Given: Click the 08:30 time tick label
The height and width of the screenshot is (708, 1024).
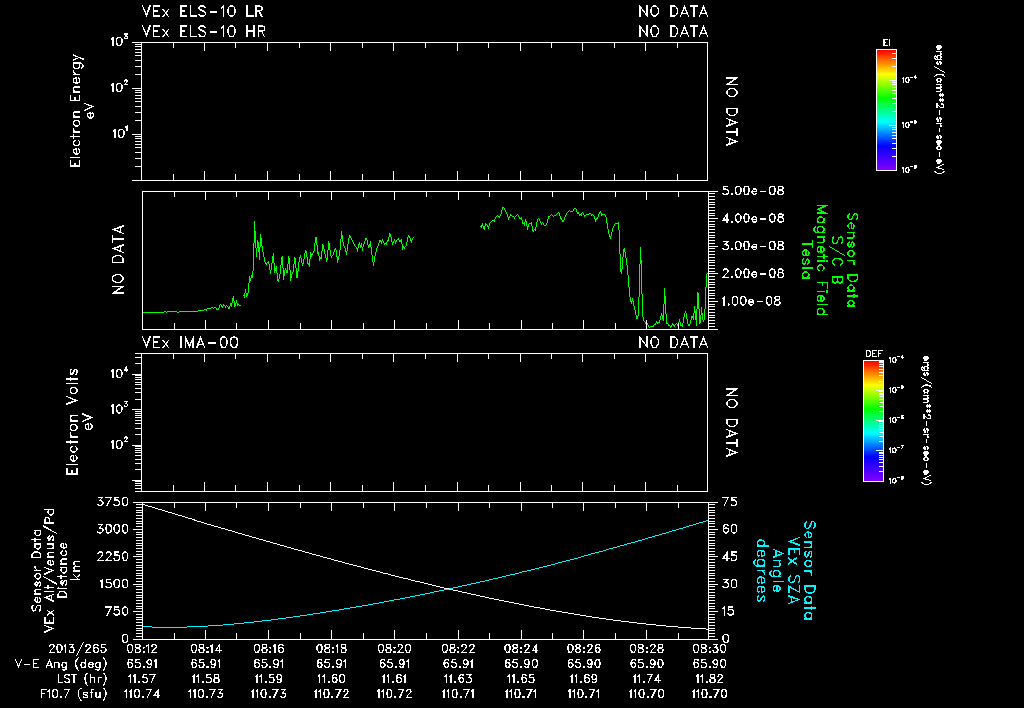Looking at the screenshot, I should (709, 649).
